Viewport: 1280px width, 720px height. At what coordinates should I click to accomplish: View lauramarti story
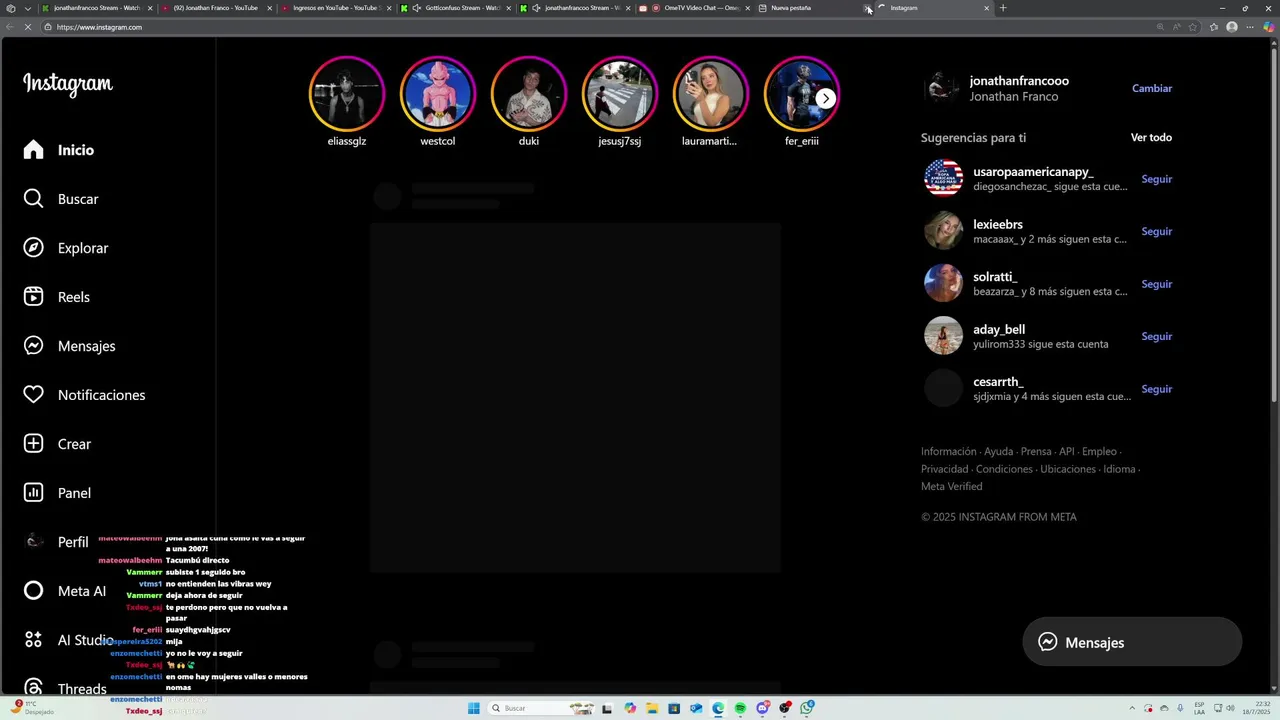711,95
